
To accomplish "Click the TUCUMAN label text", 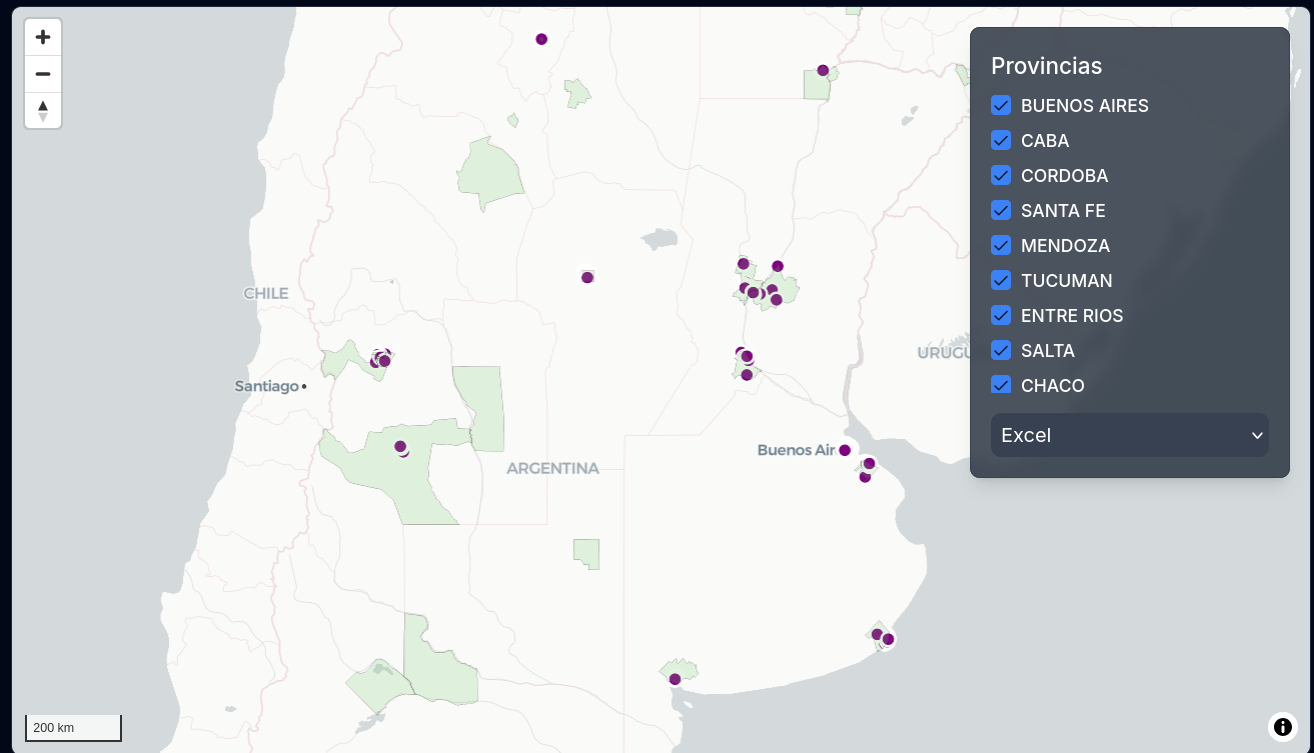I will pos(1066,280).
